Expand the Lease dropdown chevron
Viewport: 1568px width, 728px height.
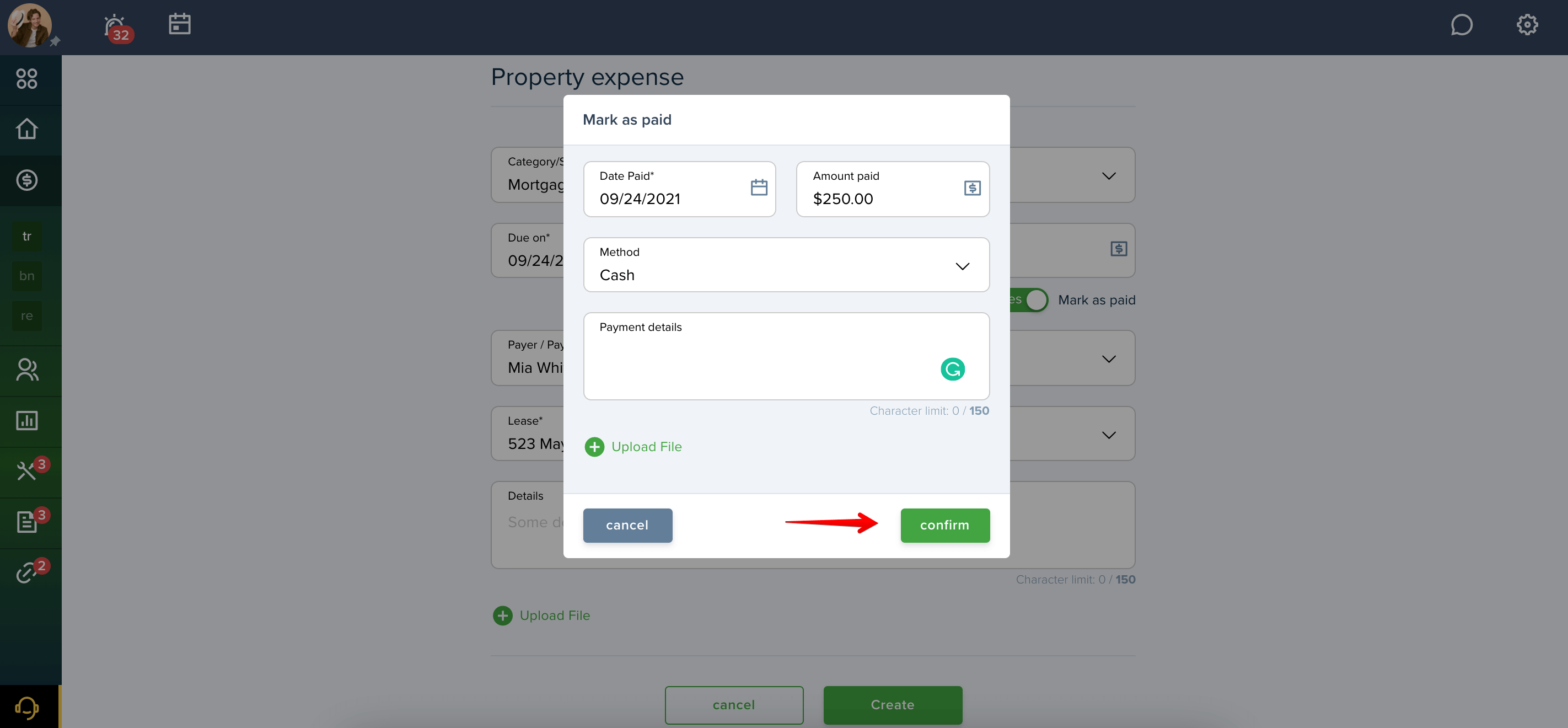[x=1108, y=435]
